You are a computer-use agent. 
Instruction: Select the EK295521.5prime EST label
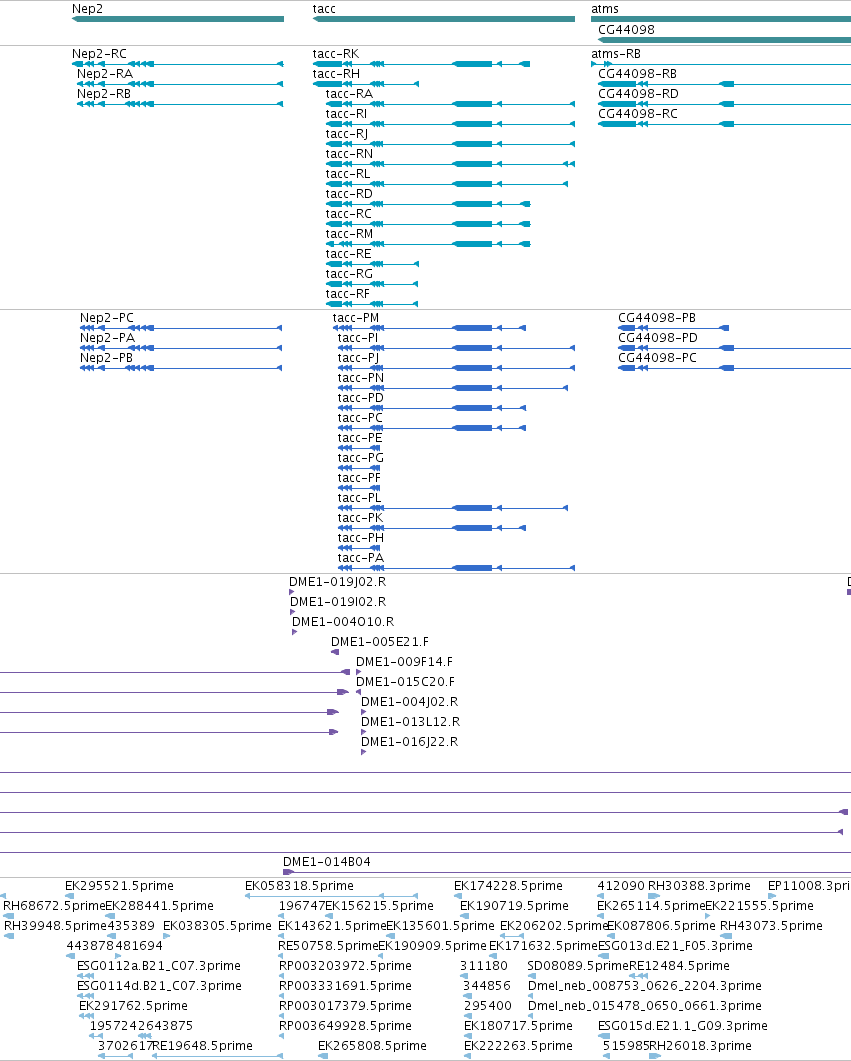click(119, 885)
